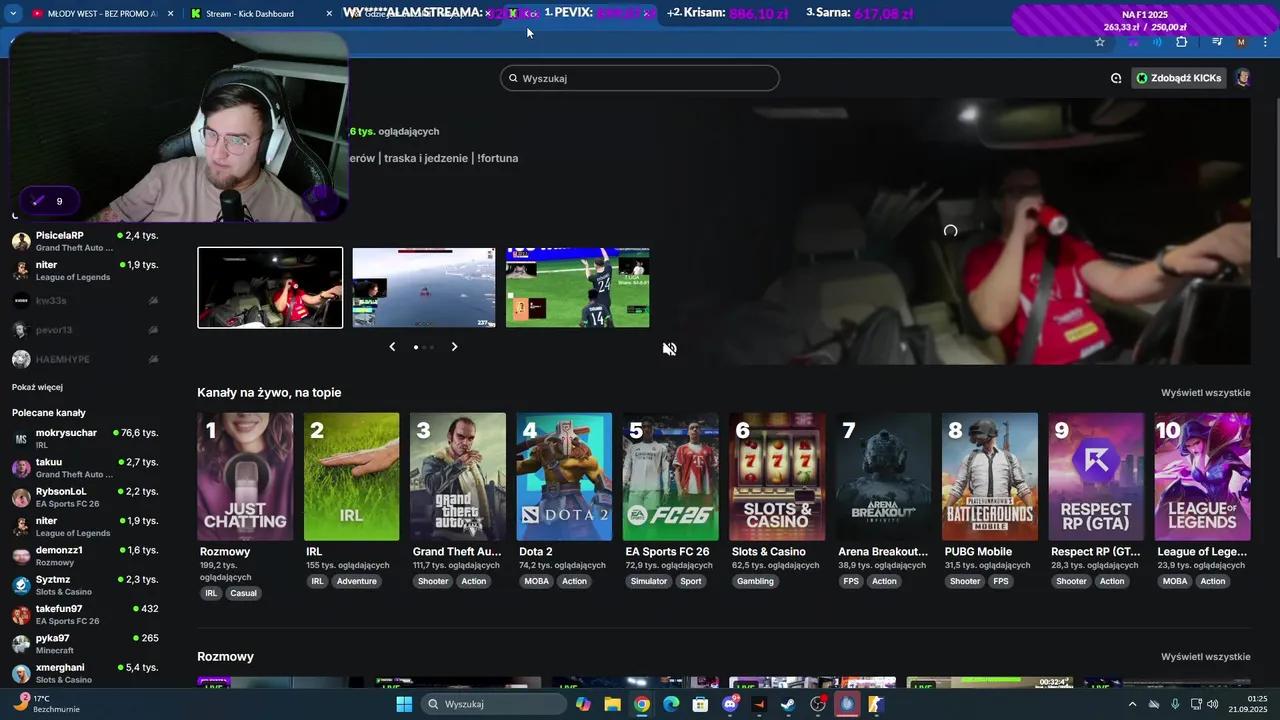Viewport: 1280px width, 720px height.
Task: Click the Gambling tag under Slots & Casino
Action: coord(755,581)
